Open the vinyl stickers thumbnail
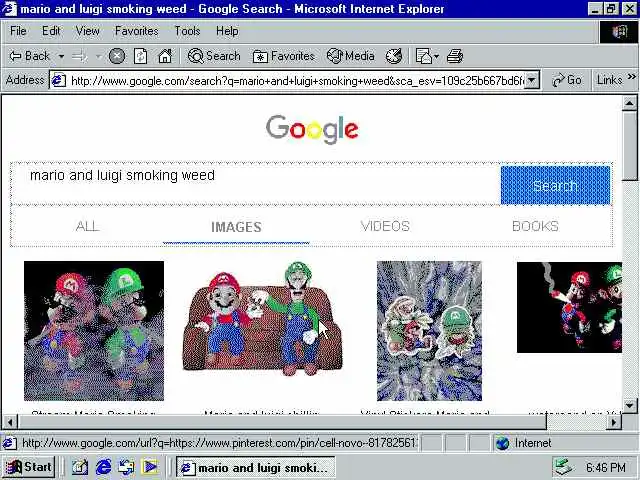 [x=429, y=331]
